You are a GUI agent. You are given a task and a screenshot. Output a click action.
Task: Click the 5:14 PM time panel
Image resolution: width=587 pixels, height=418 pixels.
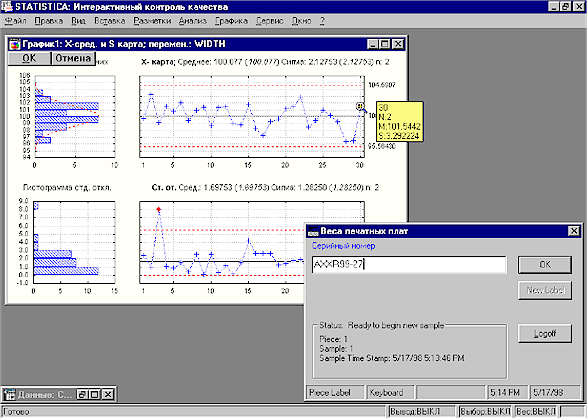(x=507, y=393)
